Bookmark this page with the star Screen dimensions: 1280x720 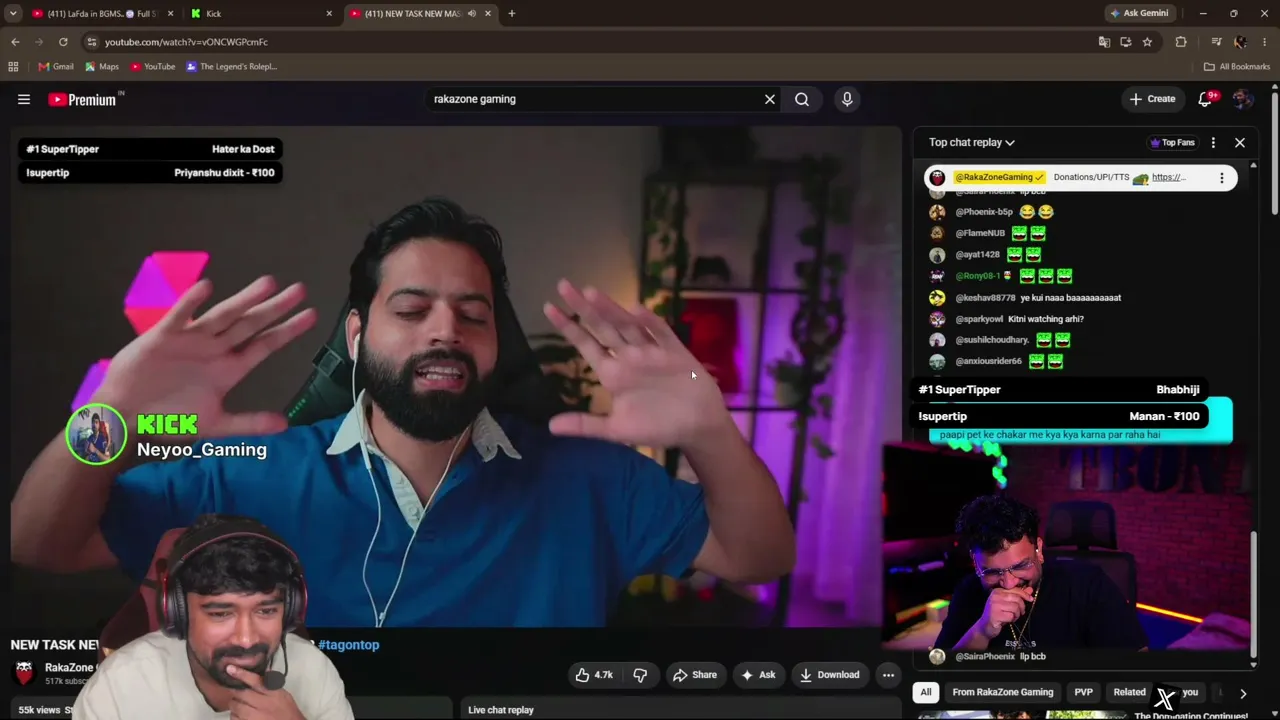pos(1147,42)
